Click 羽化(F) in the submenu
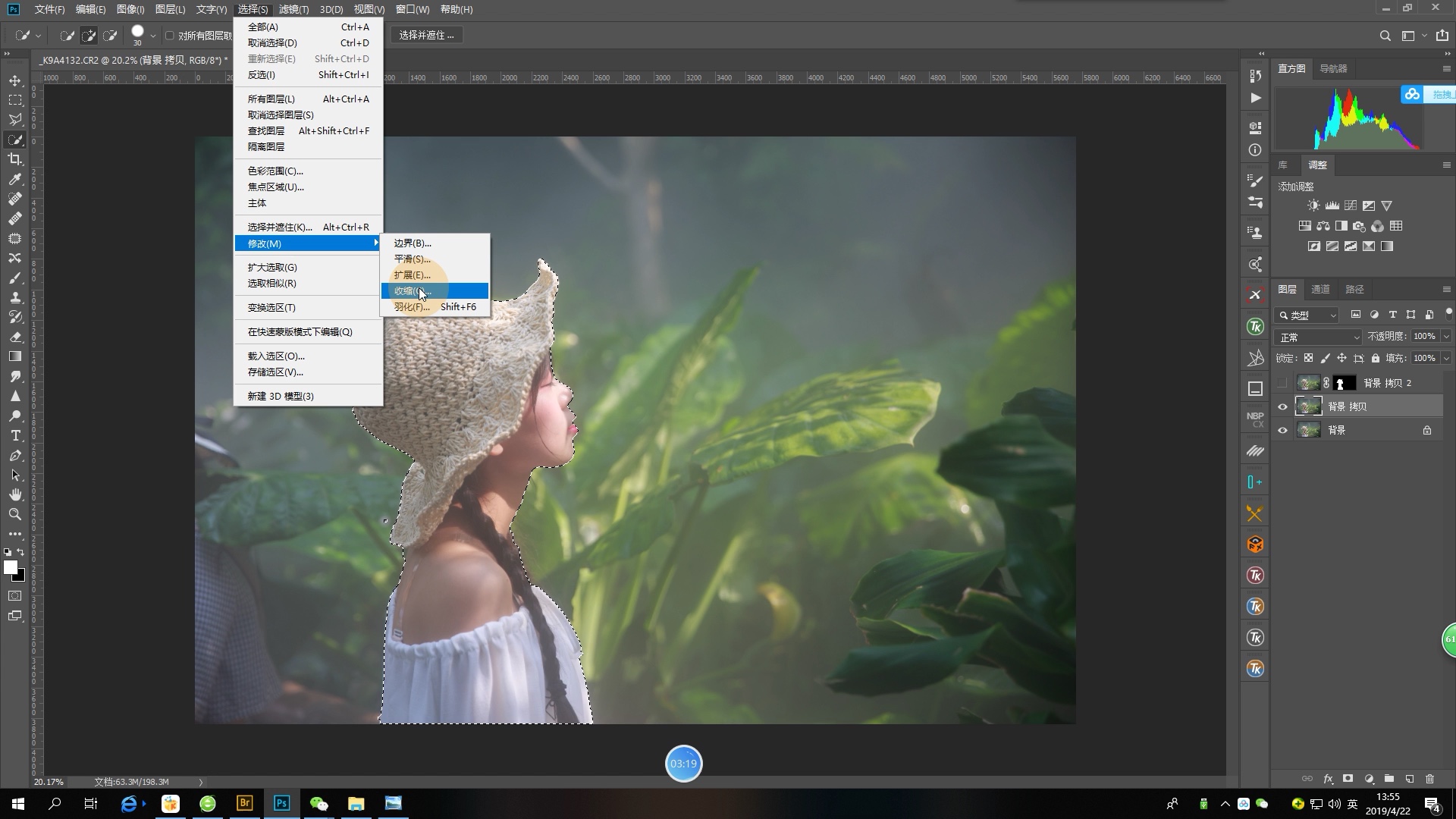Screen dimensions: 1456x819 click(412, 307)
